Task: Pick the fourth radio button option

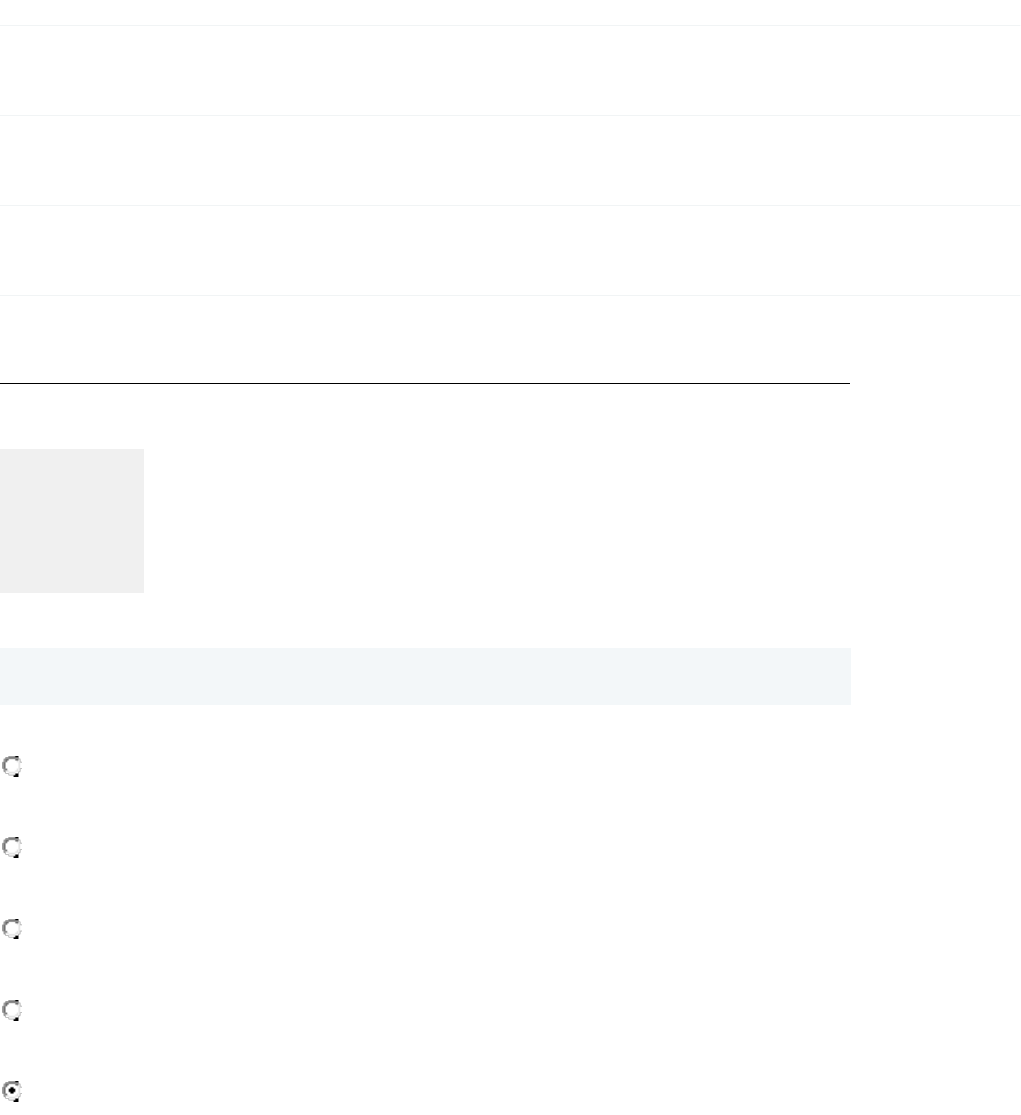Action: pos(12,1011)
